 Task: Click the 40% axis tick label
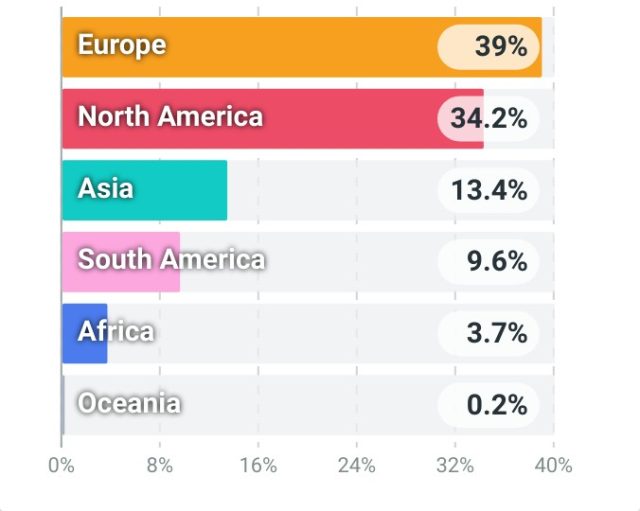(553, 465)
